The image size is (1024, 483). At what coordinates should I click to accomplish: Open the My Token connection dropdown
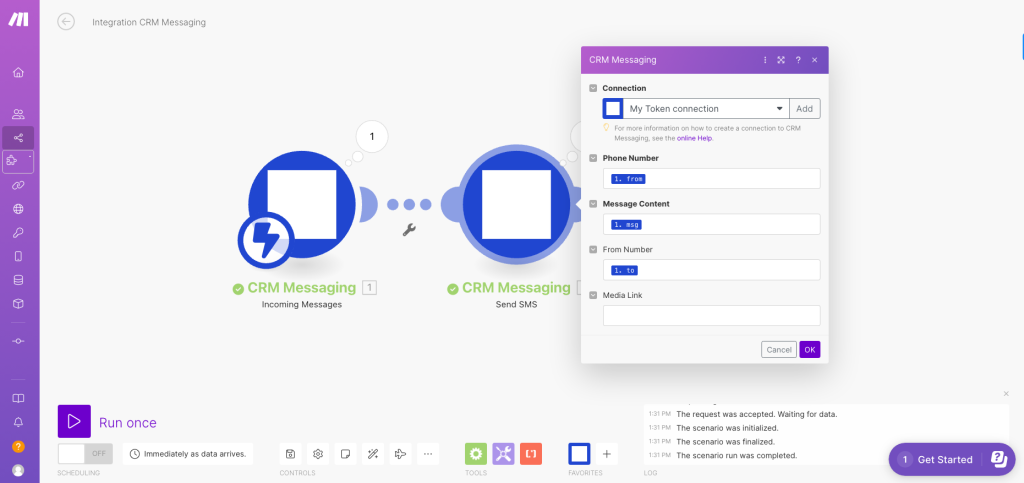[x=706, y=108]
